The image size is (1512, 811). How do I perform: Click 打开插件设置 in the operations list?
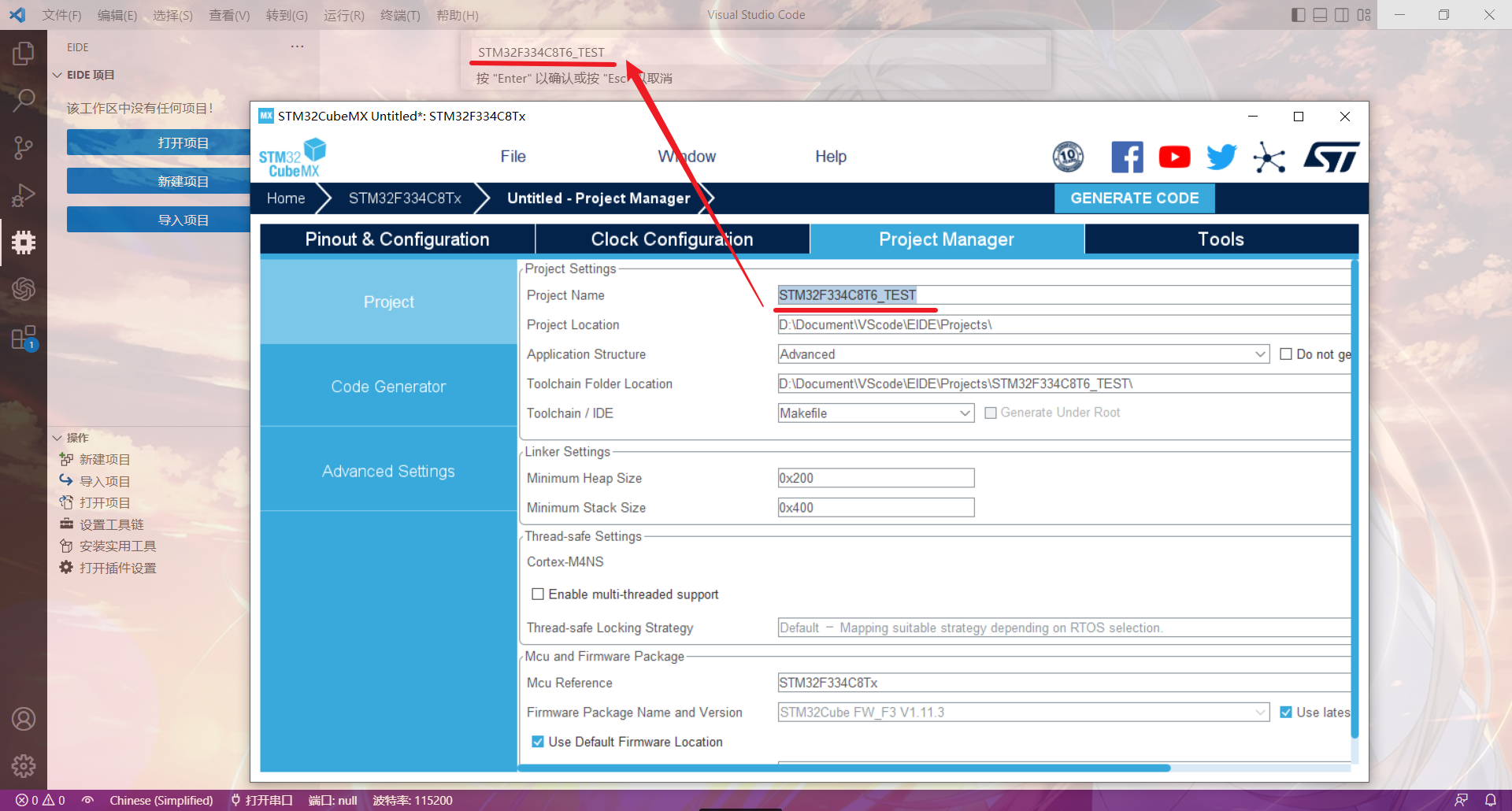click(117, 568)
